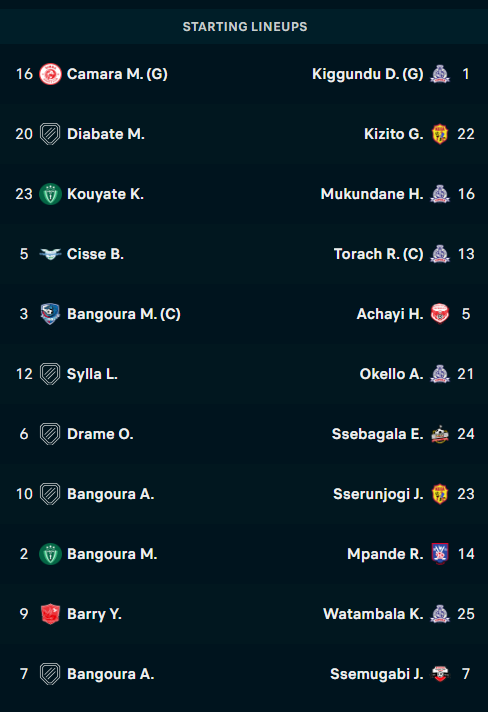Open Mukundane H. player details

click(372, 194)
